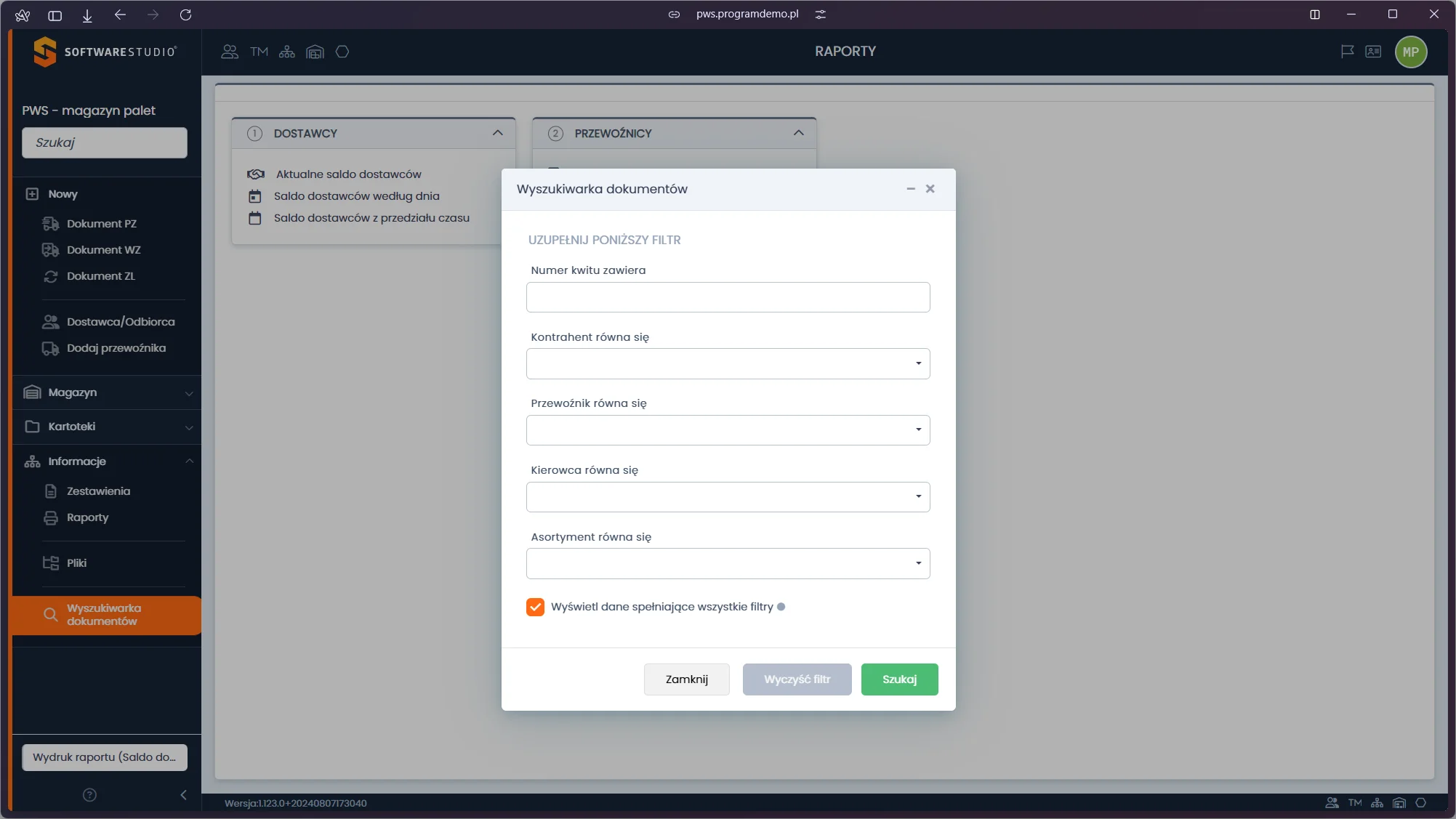1456x819 pixels.
Task: Open the Kontrahent równa się dropdown
Action: (728, 363)
